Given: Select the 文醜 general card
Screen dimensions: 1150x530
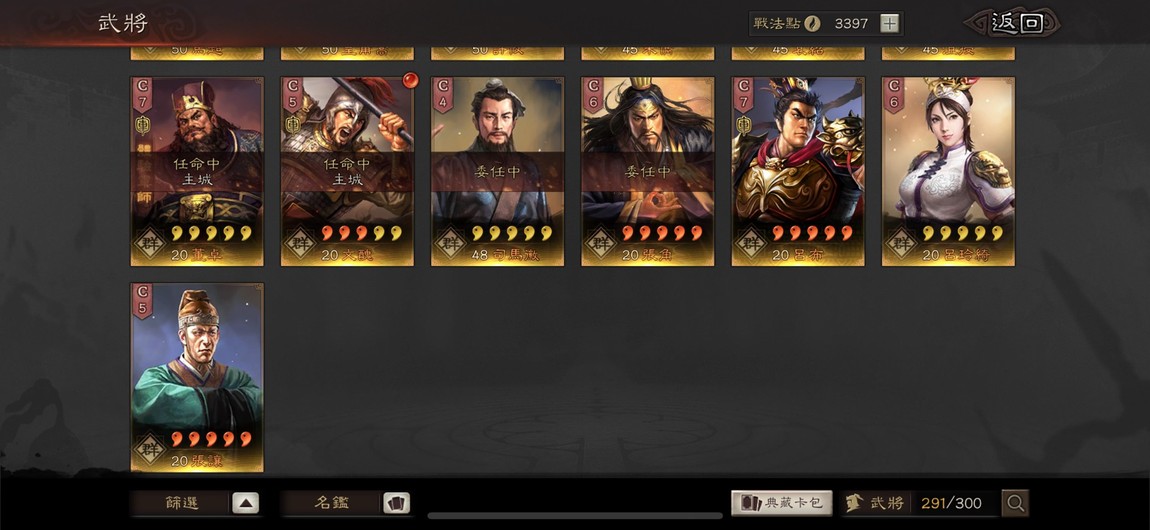Looking at the screenshot, I should point(347,171).
